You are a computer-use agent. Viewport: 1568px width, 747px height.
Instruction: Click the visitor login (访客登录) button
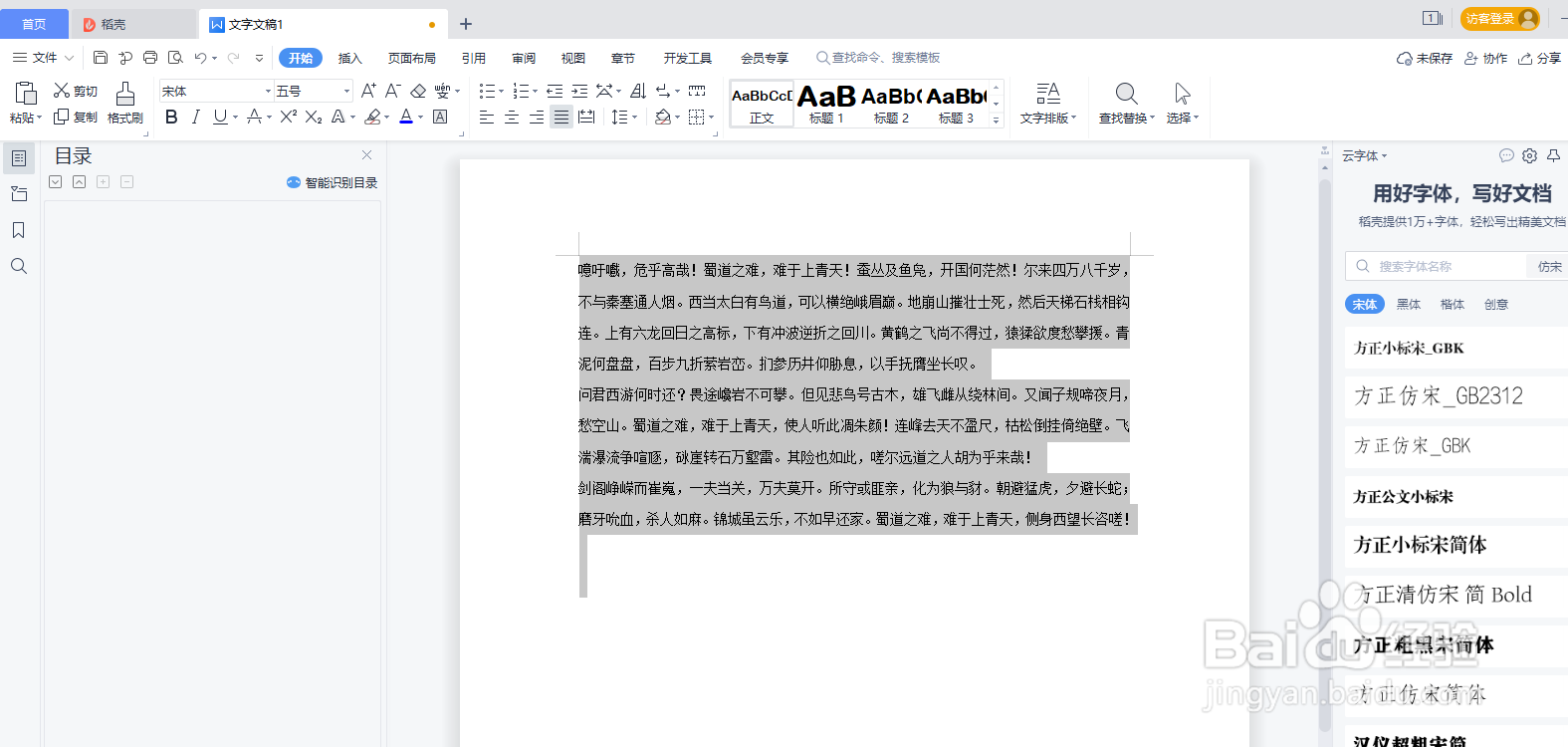(x=1499, y=19)
